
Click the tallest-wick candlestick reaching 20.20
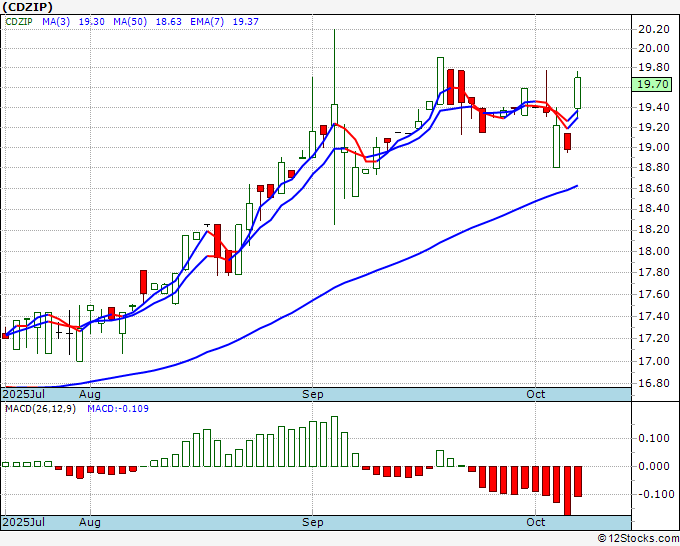[x=334, y=127]
